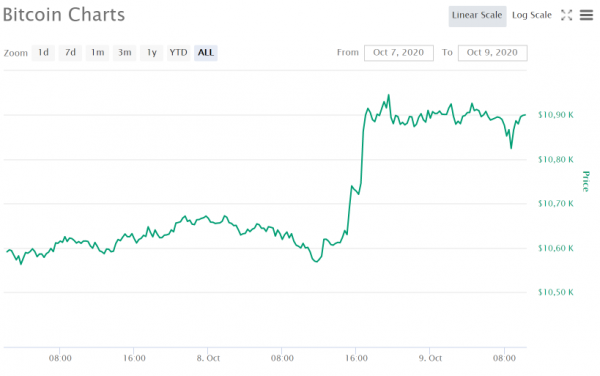Click the Zoom label text
600x376 pixels.
coord(16,53)
